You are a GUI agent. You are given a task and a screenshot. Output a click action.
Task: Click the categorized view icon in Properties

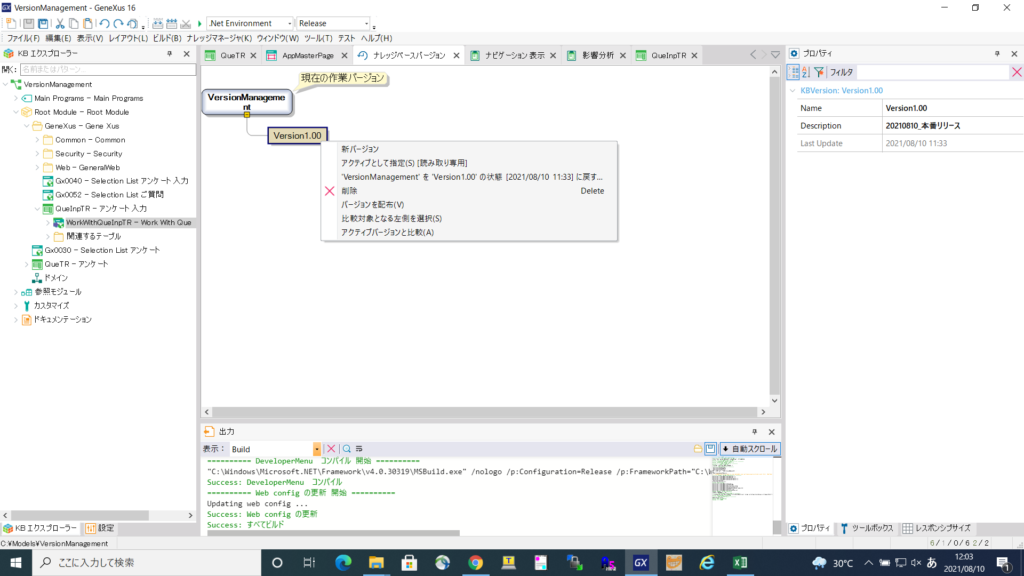794,72
